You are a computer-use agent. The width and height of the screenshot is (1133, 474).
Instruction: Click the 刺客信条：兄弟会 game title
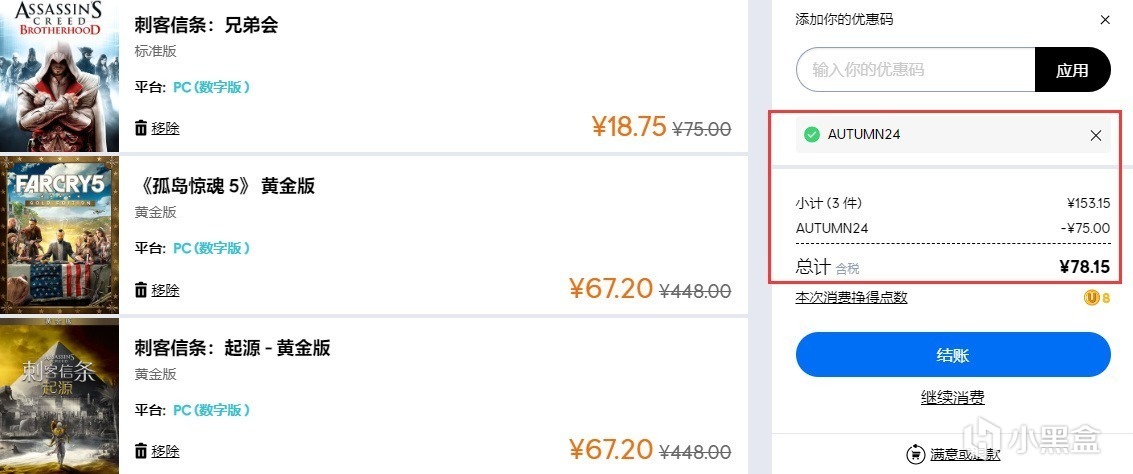point(206,25)
